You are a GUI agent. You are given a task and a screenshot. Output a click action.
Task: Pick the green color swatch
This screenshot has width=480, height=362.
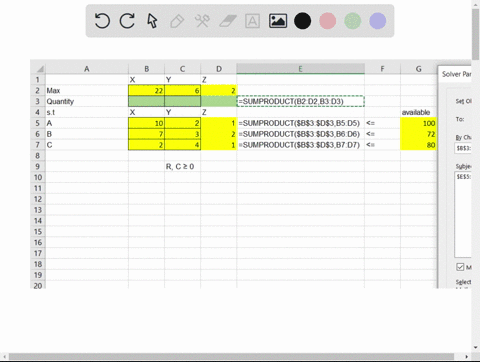click(353, 21)
